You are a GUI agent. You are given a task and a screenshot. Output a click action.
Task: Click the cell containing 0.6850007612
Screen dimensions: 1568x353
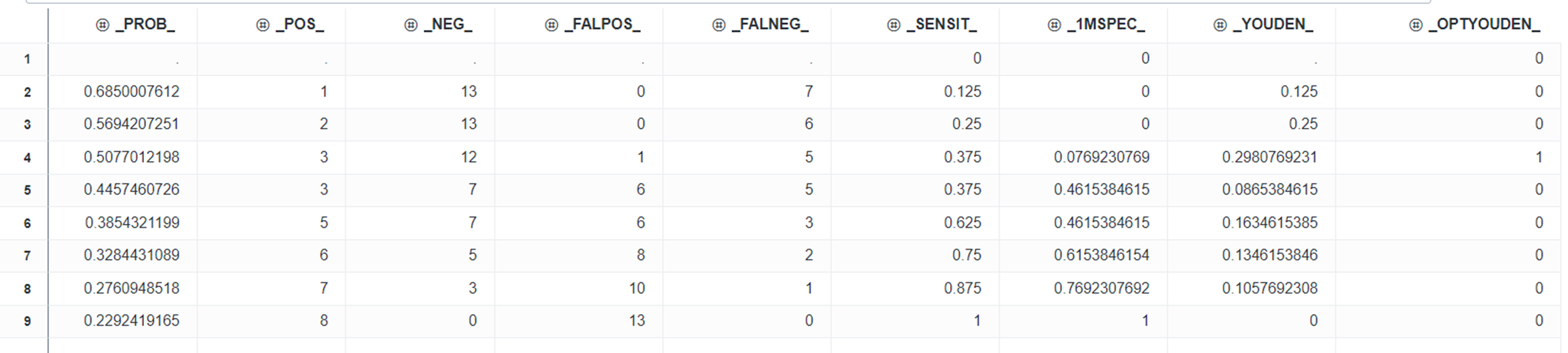coord(131,92)
